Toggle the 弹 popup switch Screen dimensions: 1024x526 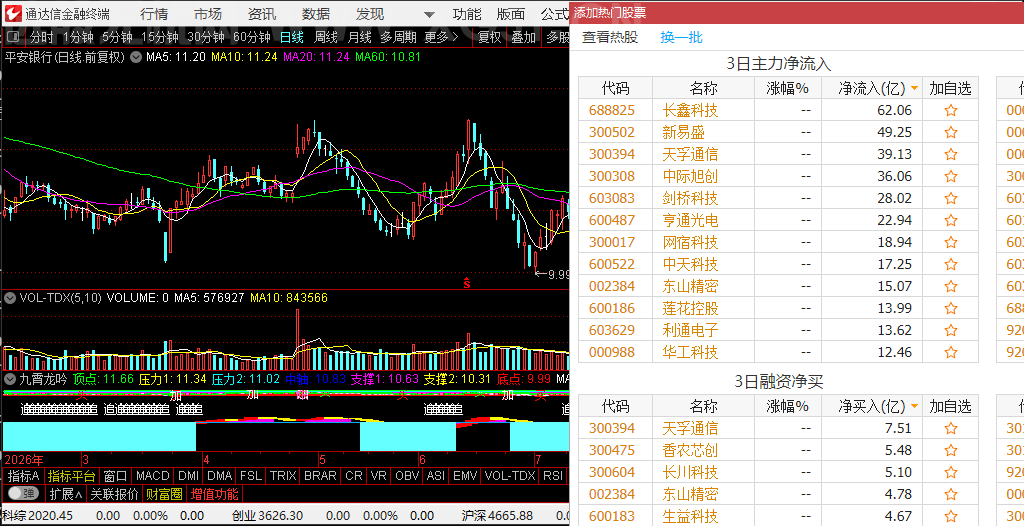point(24,493)
